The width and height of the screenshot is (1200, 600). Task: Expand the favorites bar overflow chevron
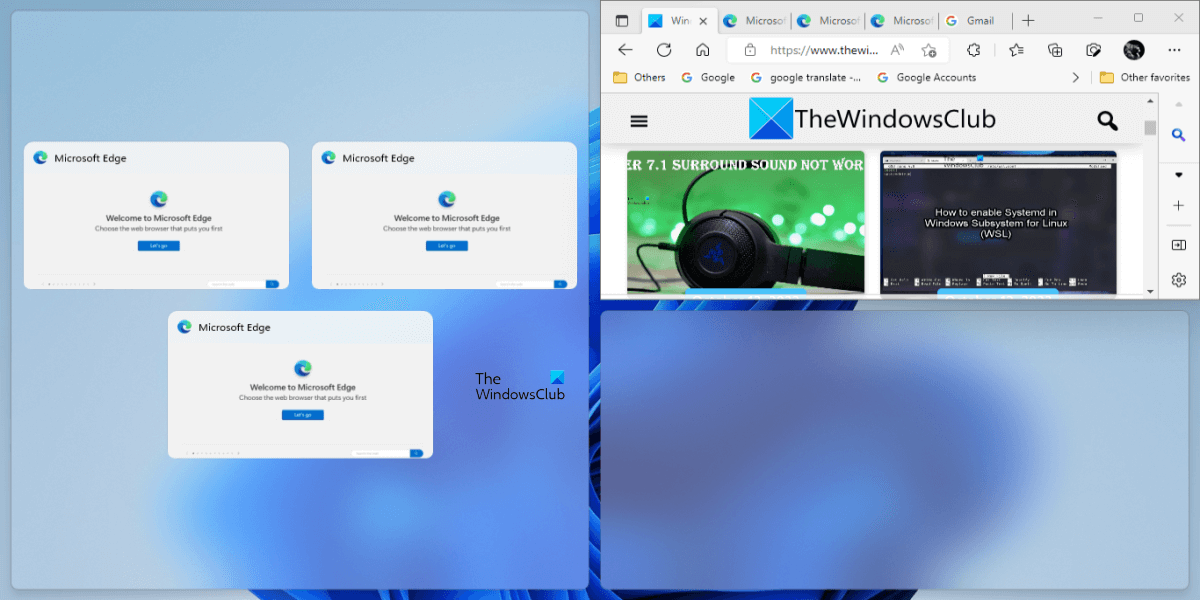tap(1076, 77)
